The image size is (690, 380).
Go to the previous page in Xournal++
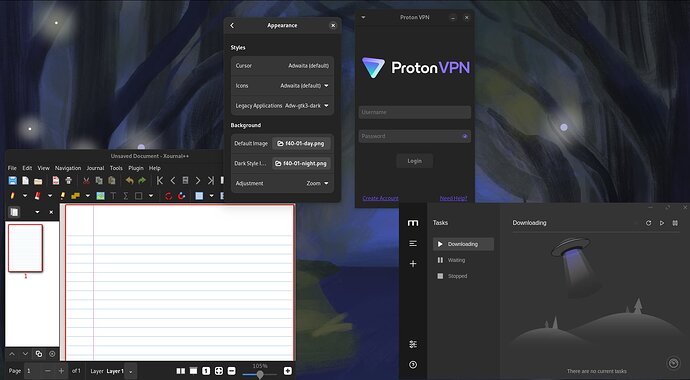pos(172,181)
